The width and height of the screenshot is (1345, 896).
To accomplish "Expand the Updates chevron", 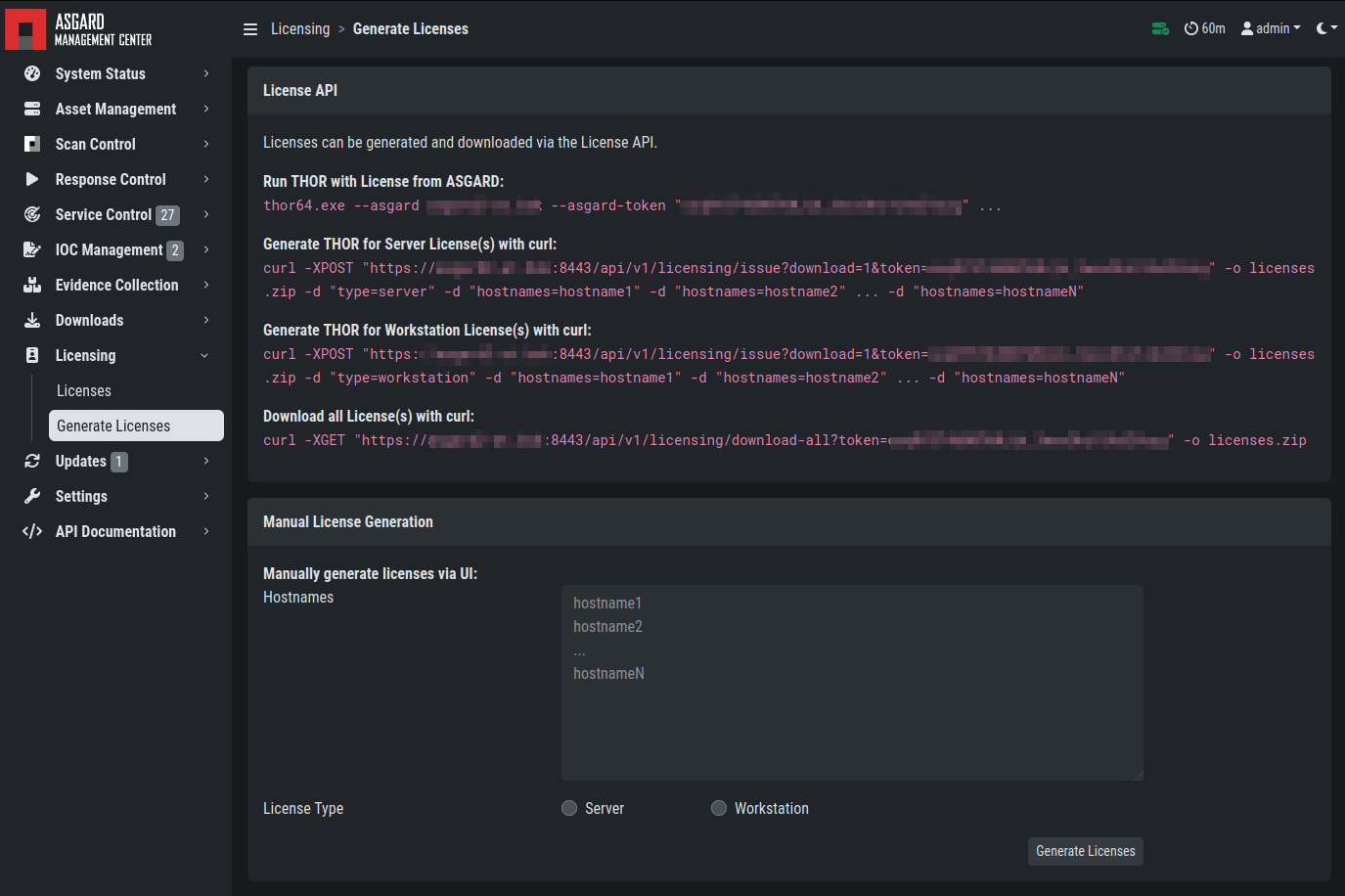I will coord(206,461).
